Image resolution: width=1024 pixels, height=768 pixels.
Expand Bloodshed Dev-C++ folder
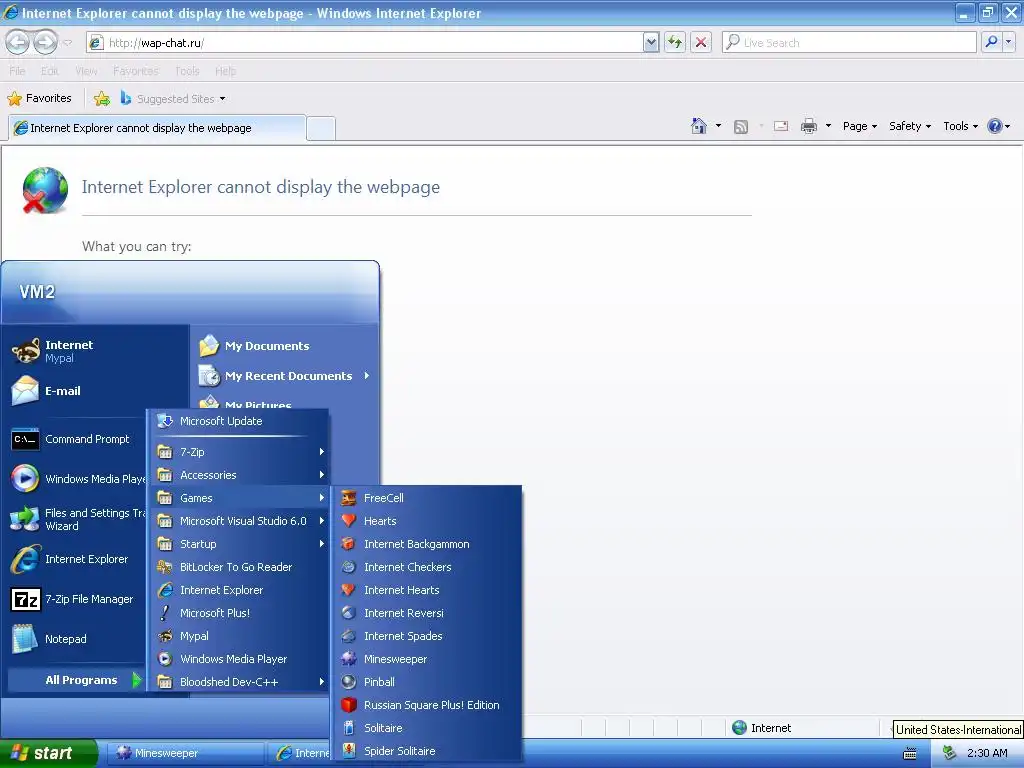tap(239, 682)
